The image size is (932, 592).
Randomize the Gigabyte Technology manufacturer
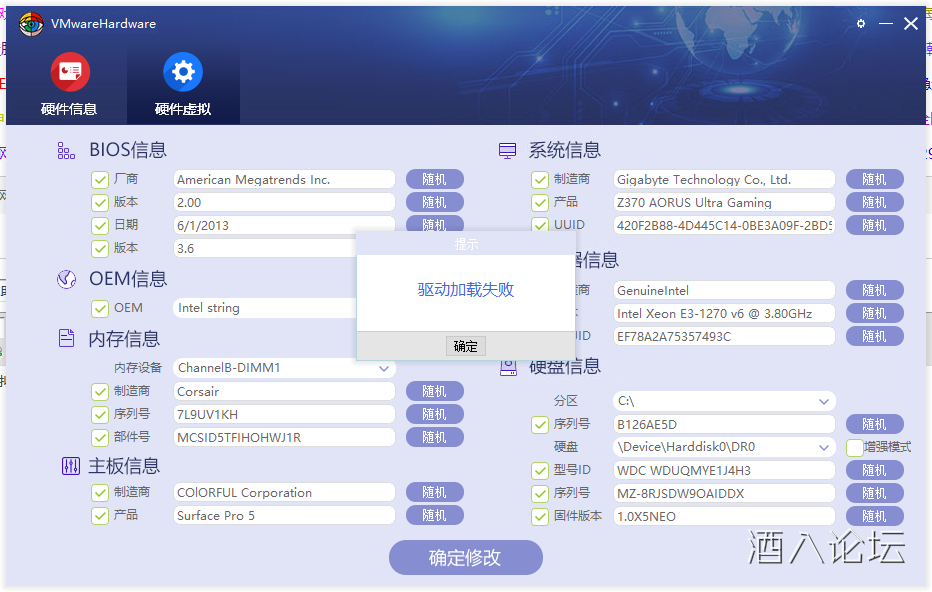(x=874, y=180)
